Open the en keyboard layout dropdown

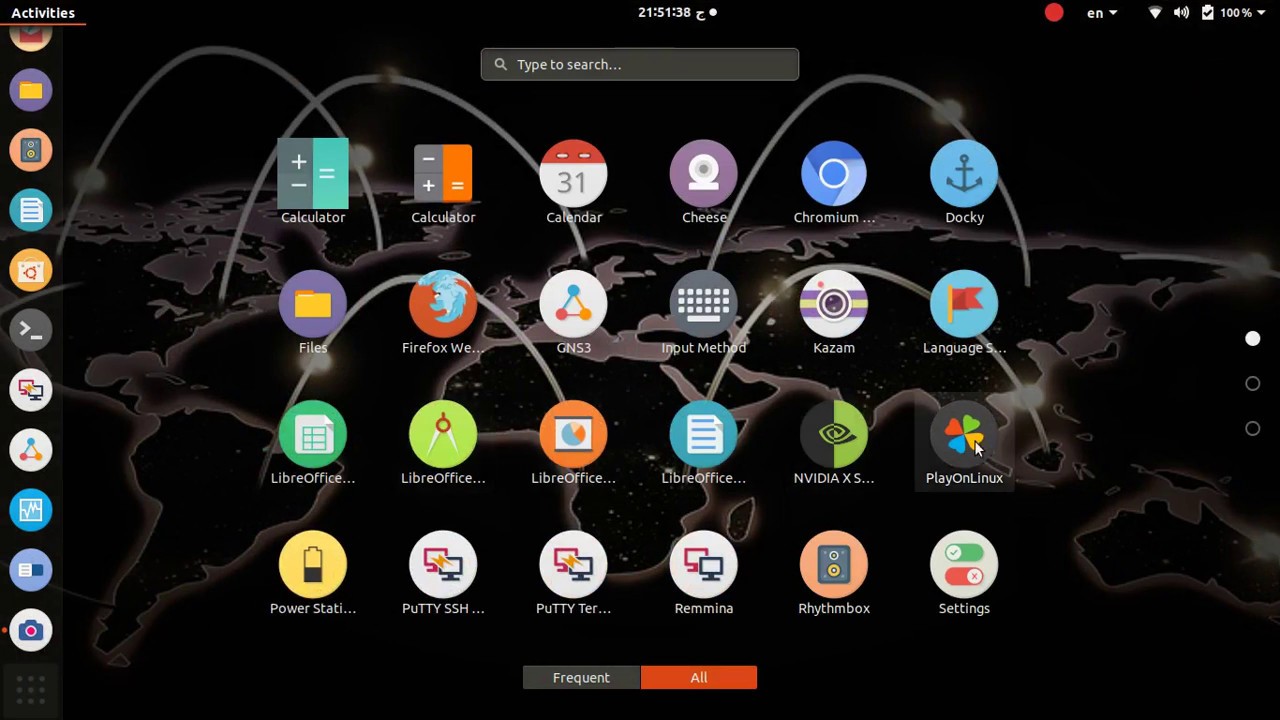[1102, 13]
